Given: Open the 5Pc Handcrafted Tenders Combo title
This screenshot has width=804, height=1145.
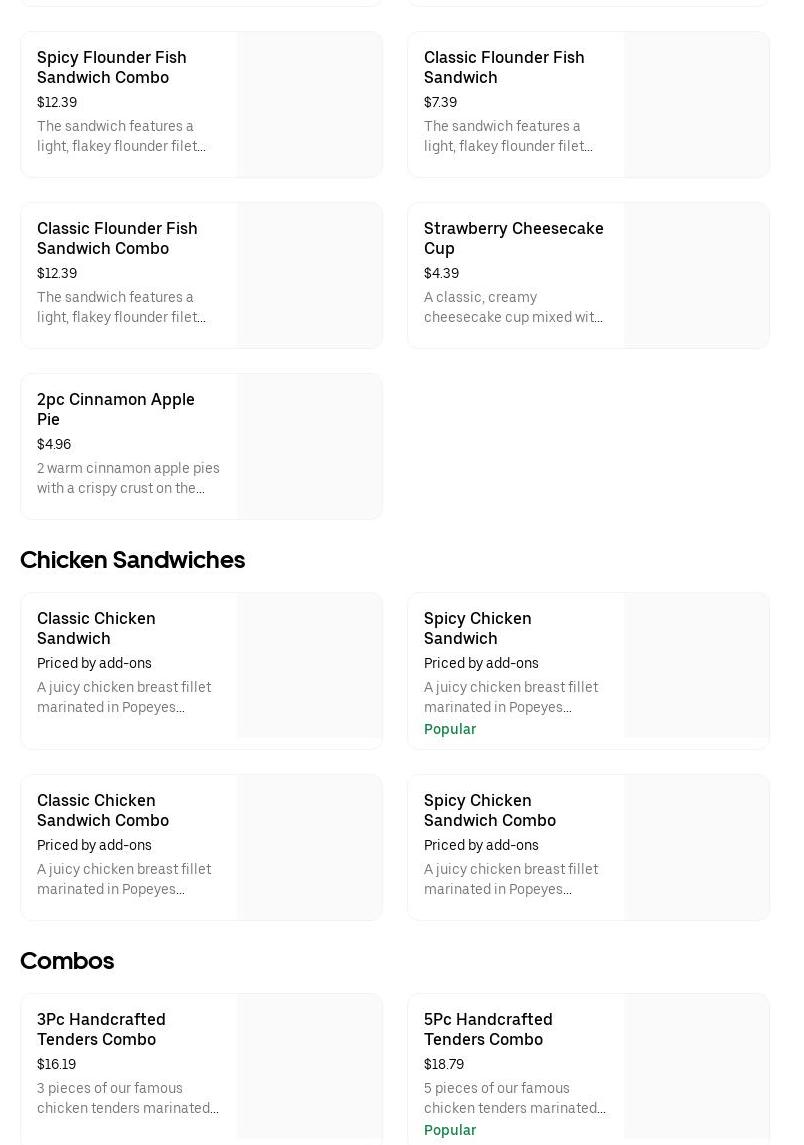Looking at the screenshot, I should coord(488,1029).
